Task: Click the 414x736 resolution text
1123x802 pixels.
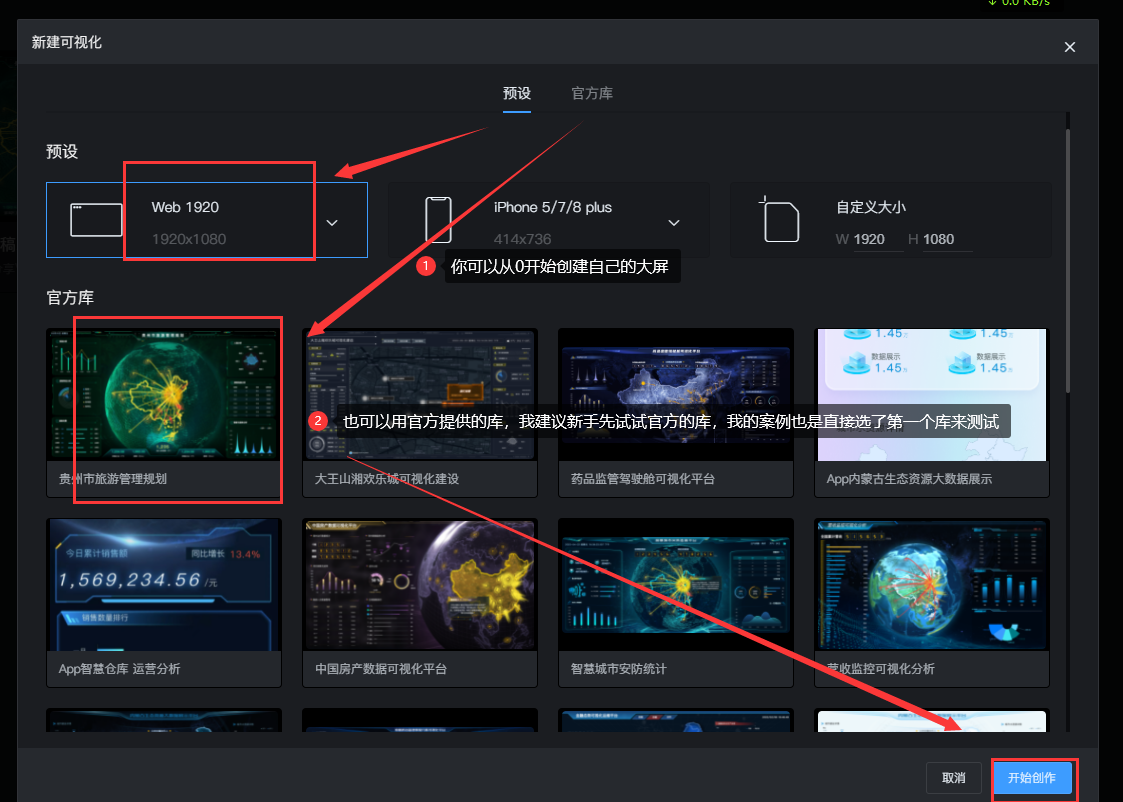Action: pyautogui.click(x=522, y=239)
